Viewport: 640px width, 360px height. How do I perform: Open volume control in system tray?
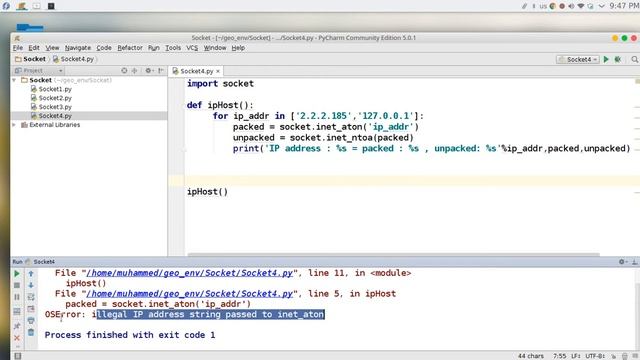(x=571, y=6)
